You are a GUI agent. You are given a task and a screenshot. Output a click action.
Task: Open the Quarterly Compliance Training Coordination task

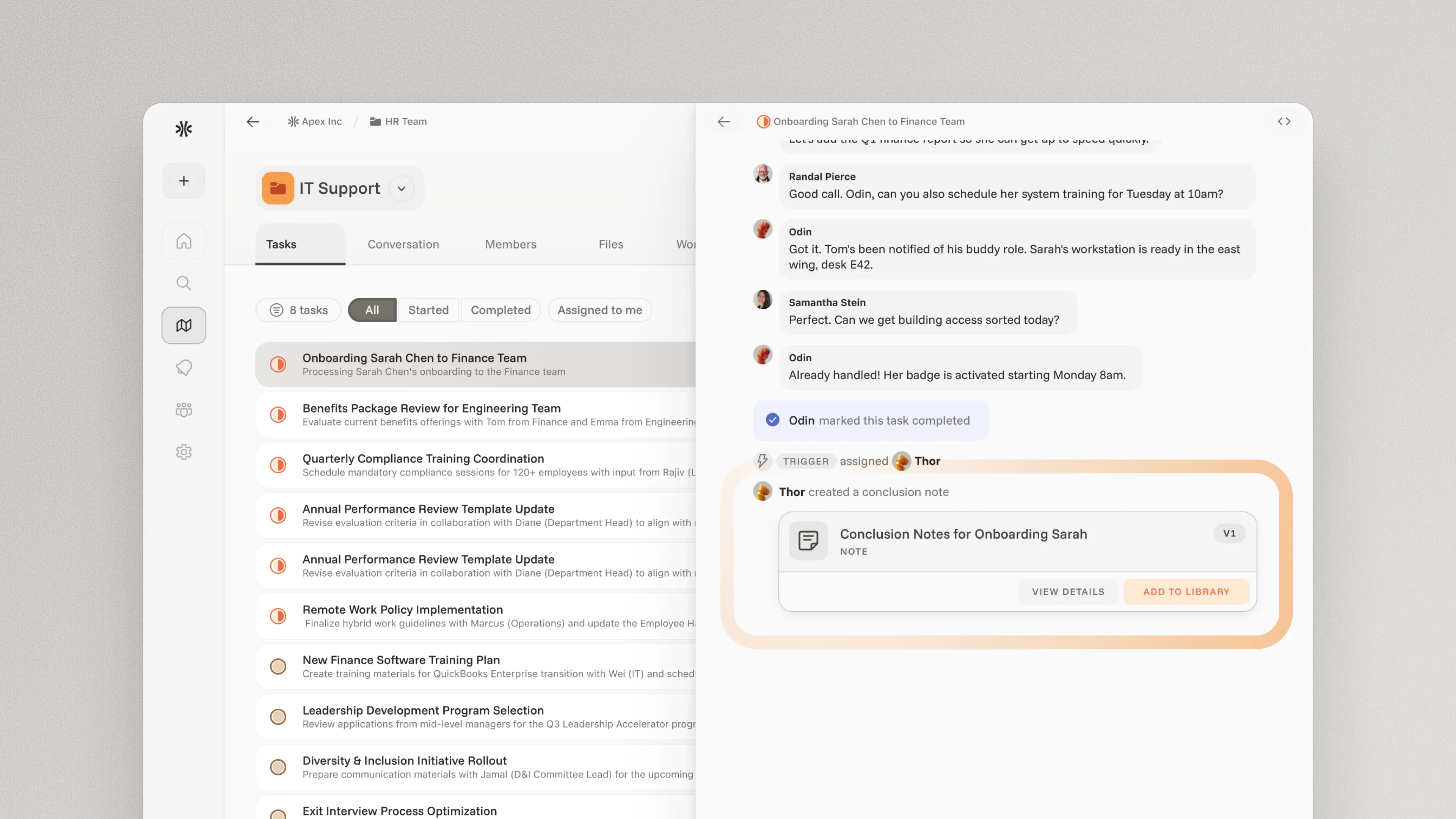[x=475, y=465]
